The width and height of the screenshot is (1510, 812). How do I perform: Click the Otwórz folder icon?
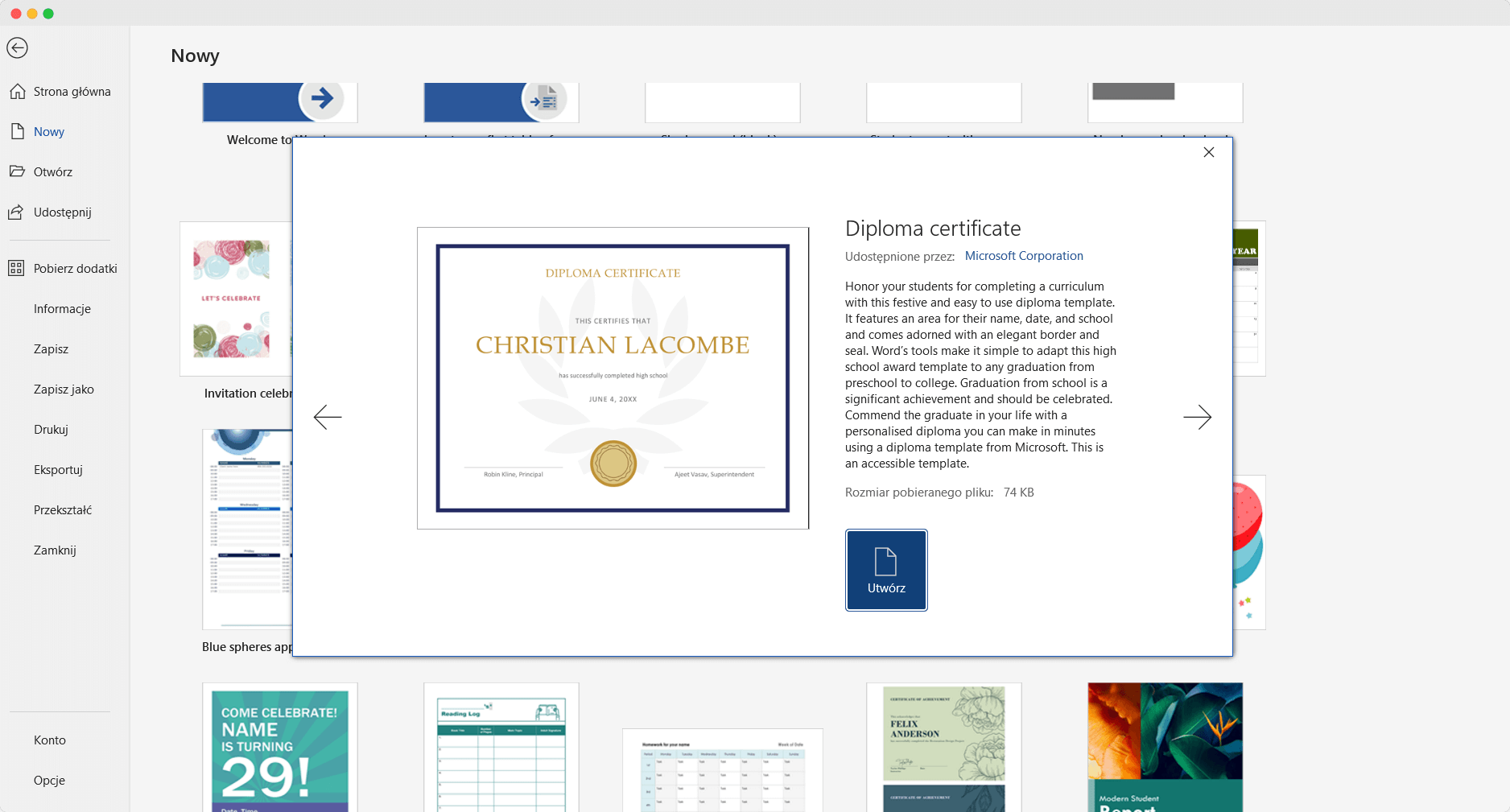(x=17, y=171)
